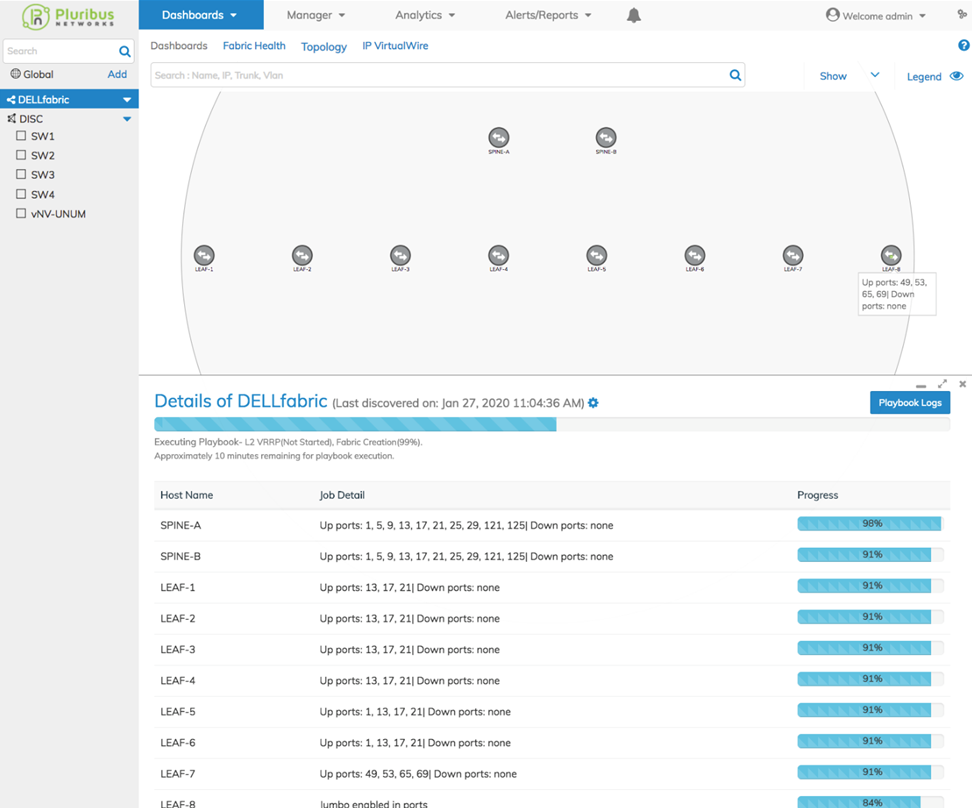Click the Add link beside Global

(x=117, y=74)
